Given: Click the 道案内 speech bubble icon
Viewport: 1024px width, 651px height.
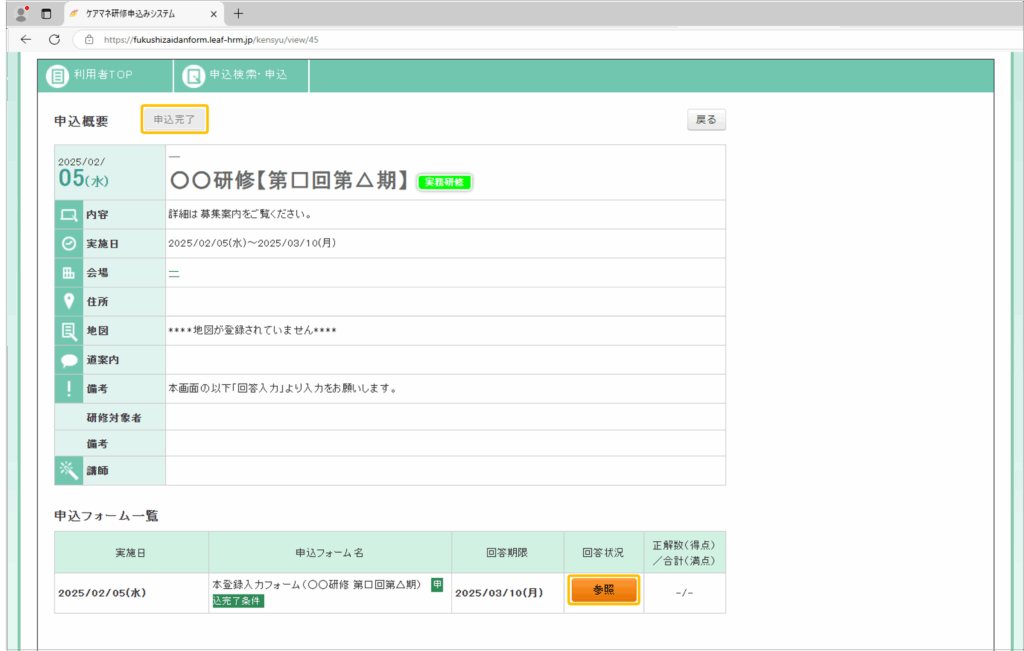Looking at the screenshot, I should pyautogui.click(x=69, y=360).
